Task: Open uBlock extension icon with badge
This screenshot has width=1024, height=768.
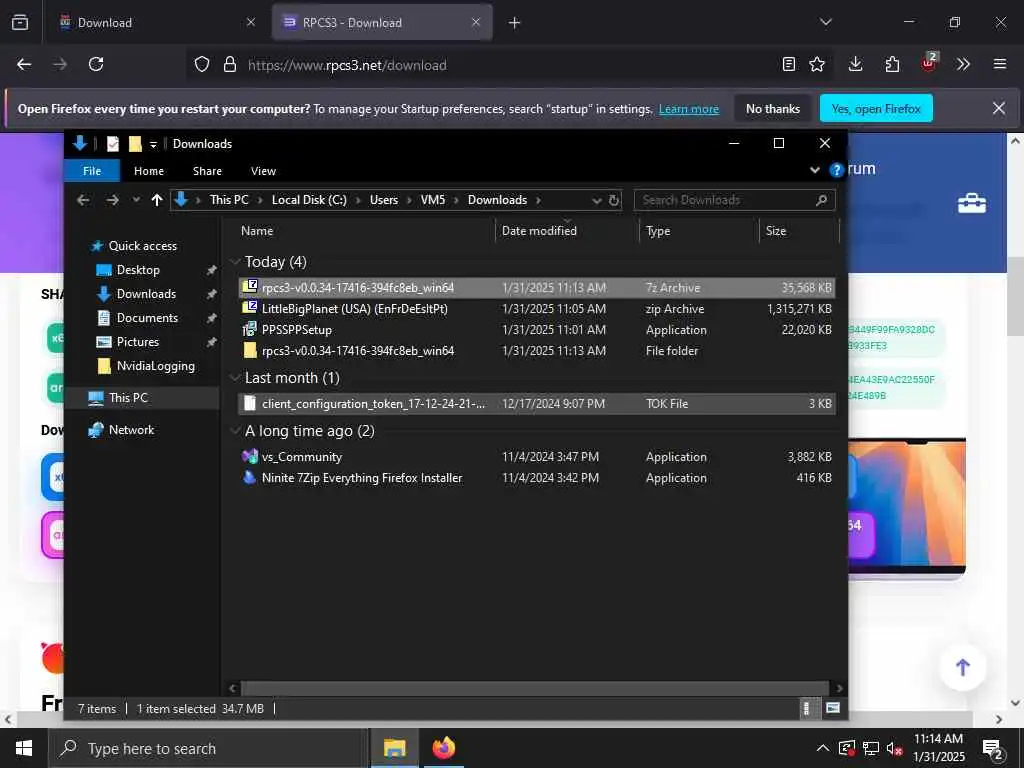Action: point(929,63)
